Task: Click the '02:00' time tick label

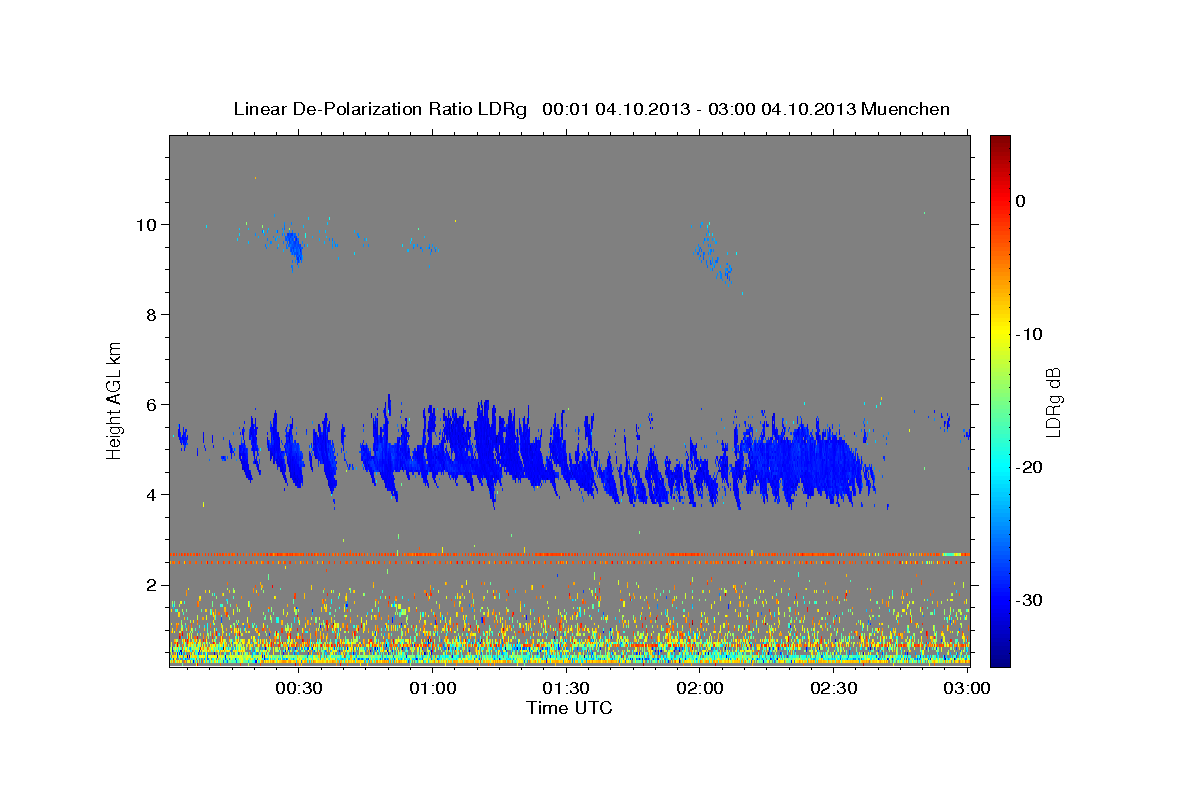Action: 700,689
